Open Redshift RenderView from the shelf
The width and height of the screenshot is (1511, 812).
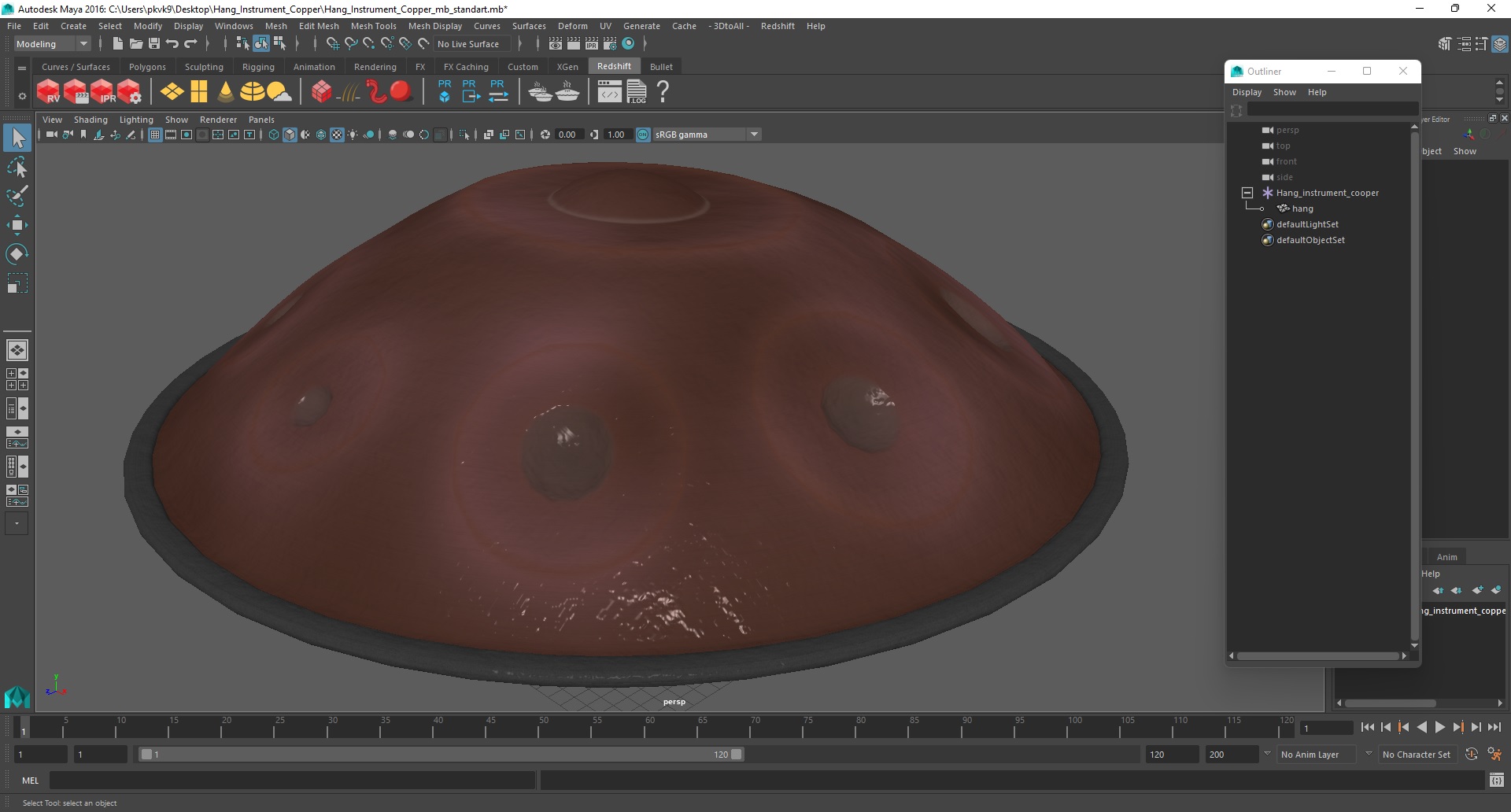pyautogui.click(x=49, y=92)
